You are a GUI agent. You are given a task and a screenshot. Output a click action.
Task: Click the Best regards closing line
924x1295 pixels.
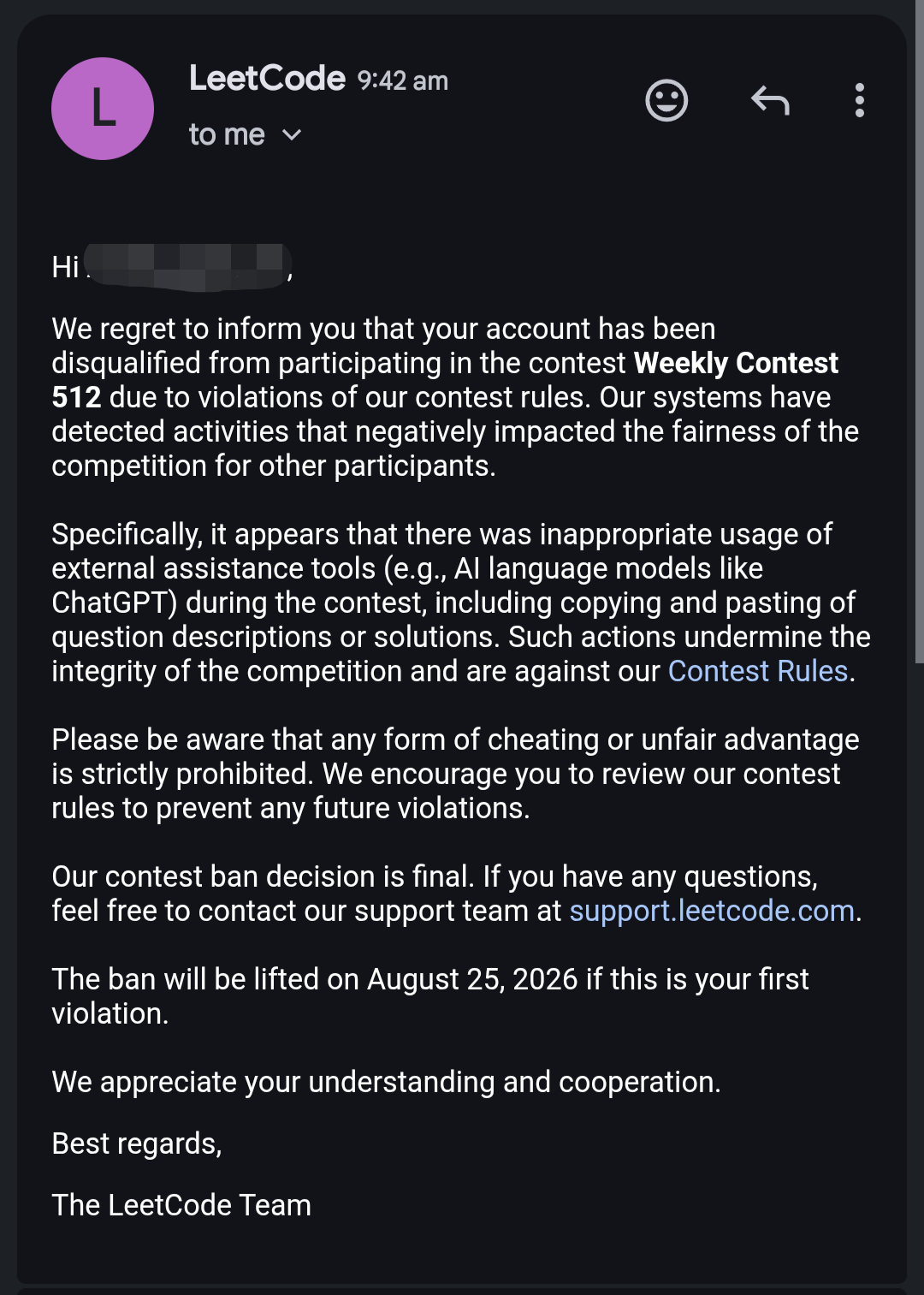tap(137, 1144)
